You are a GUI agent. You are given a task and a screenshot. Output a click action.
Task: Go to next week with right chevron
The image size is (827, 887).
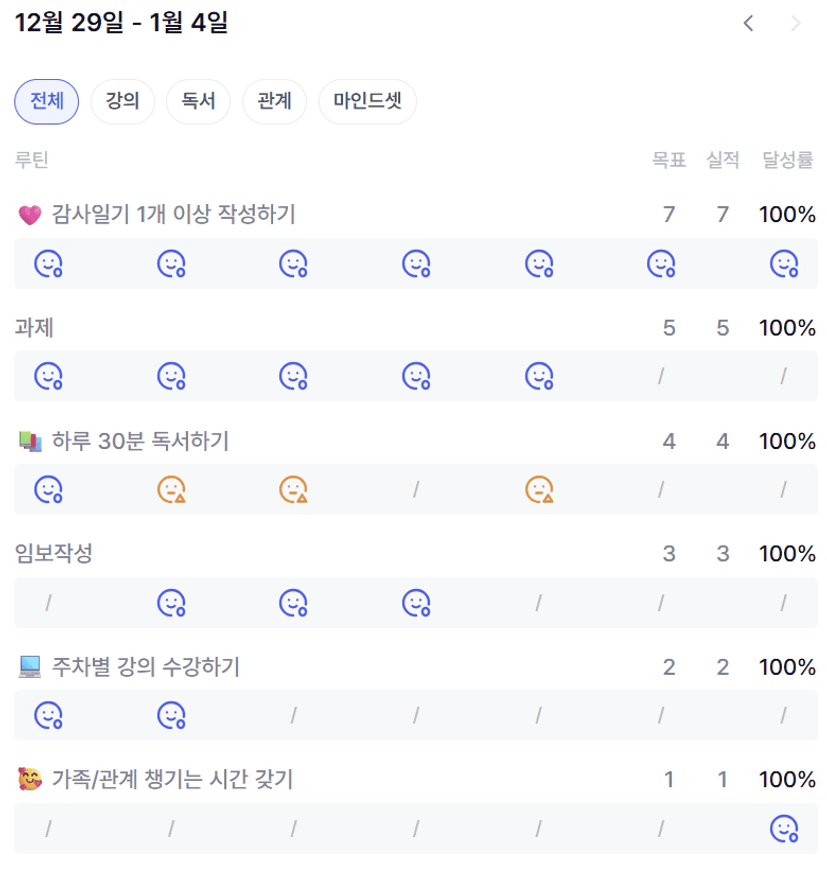point(796,23)
